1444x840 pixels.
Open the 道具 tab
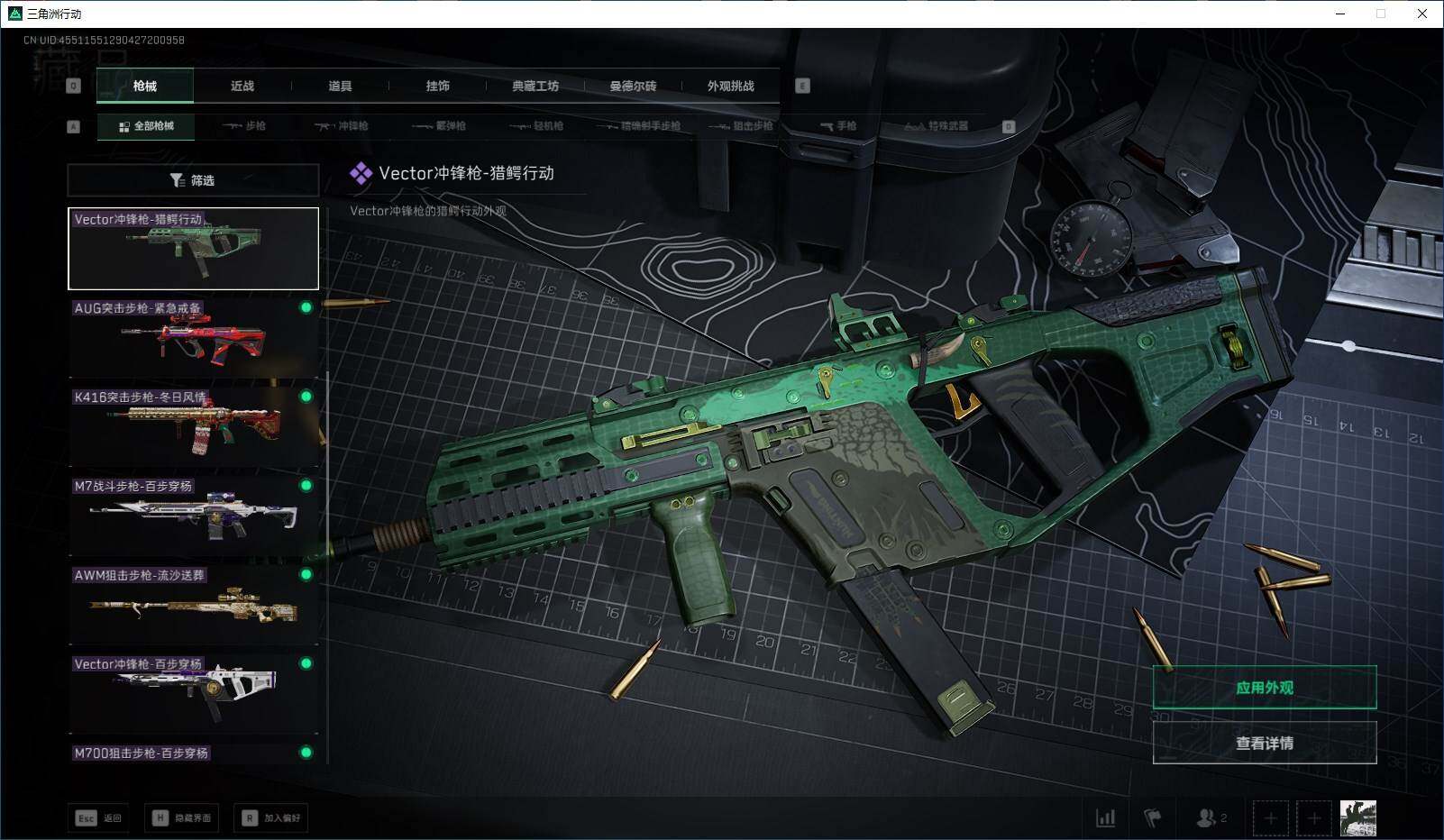pos(340,86)
